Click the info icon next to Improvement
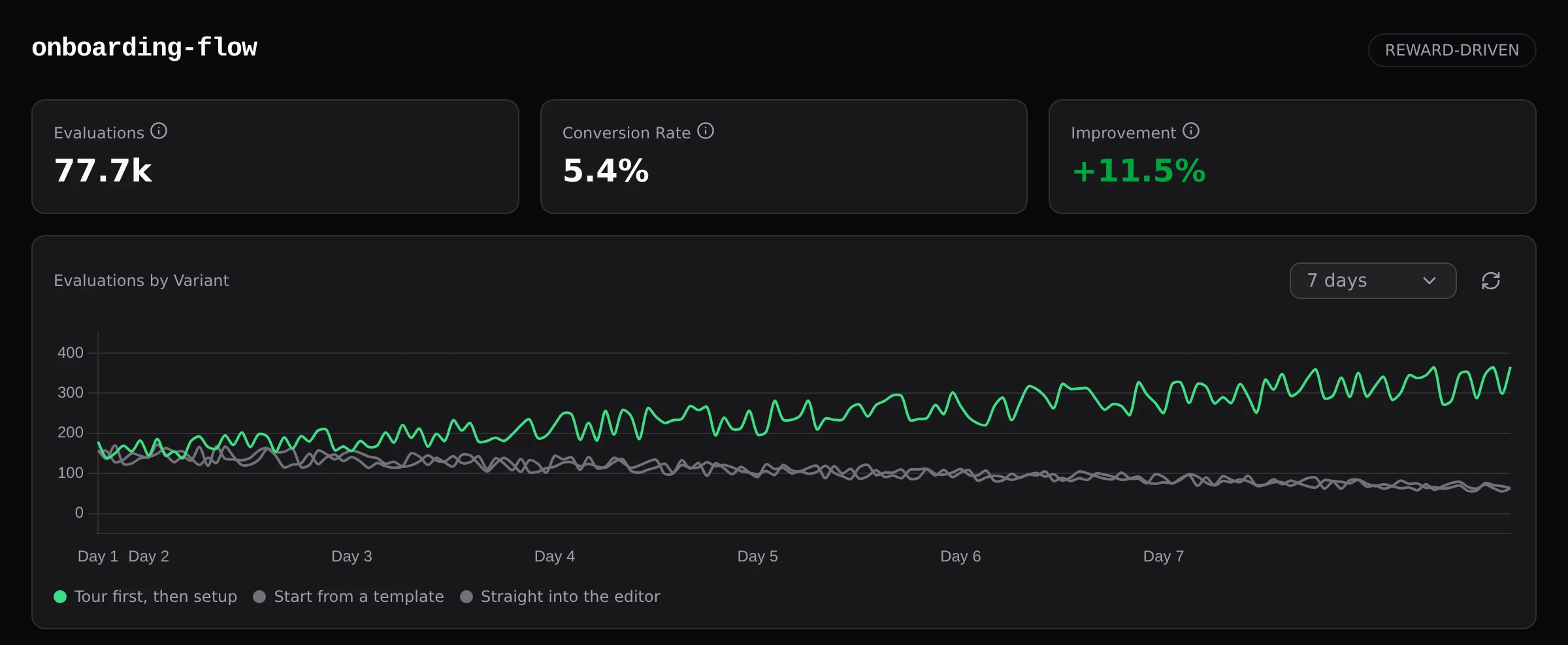 click(1191, 131)
